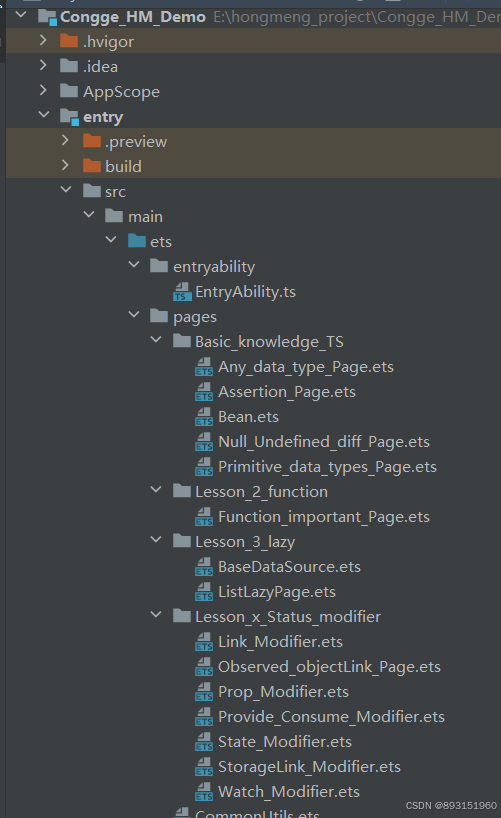
Task: Select Prop_Modifier.ets file name
Action: point(283,692)
